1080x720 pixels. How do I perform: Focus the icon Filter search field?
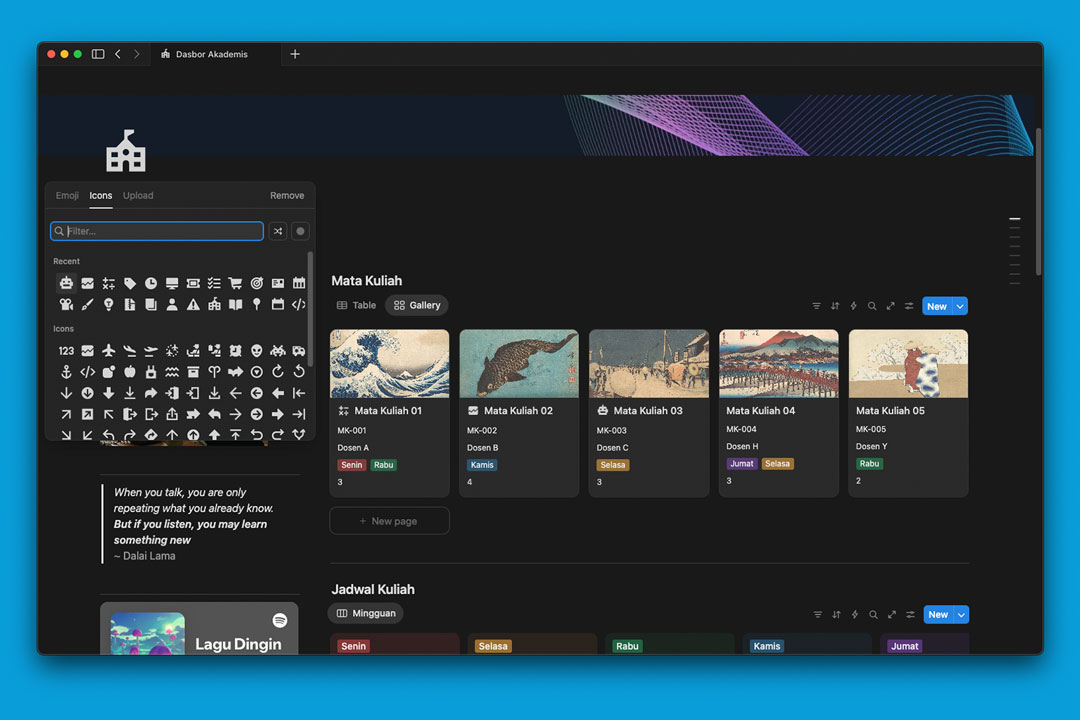pos(156,231)
